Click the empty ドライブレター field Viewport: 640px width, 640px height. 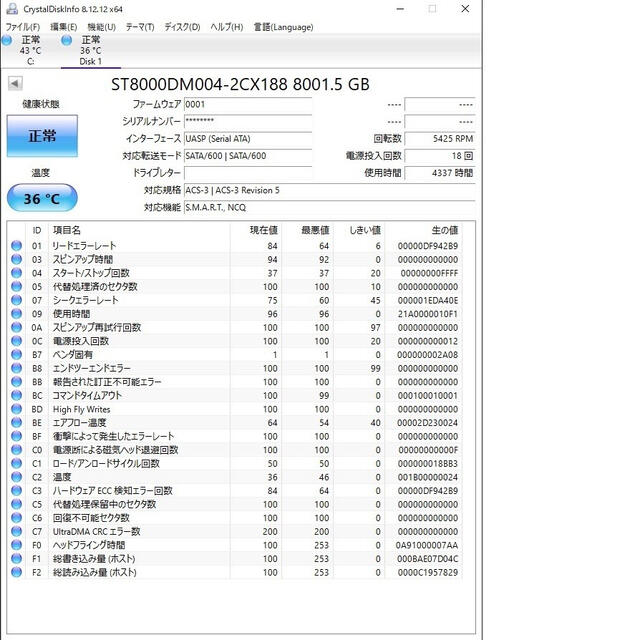(x=248, y=173)
